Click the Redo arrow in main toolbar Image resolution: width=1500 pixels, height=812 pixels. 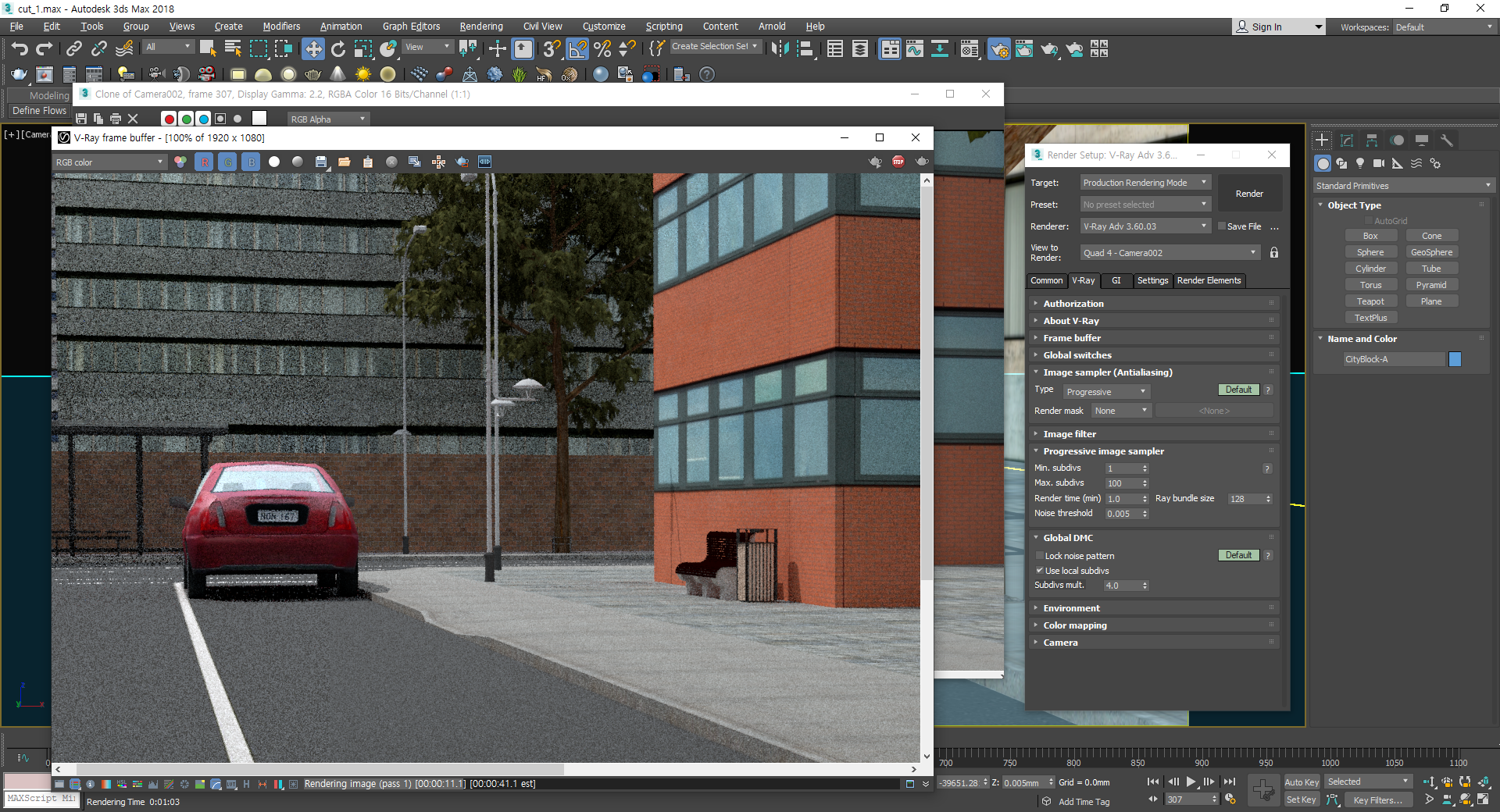point(45,48)
